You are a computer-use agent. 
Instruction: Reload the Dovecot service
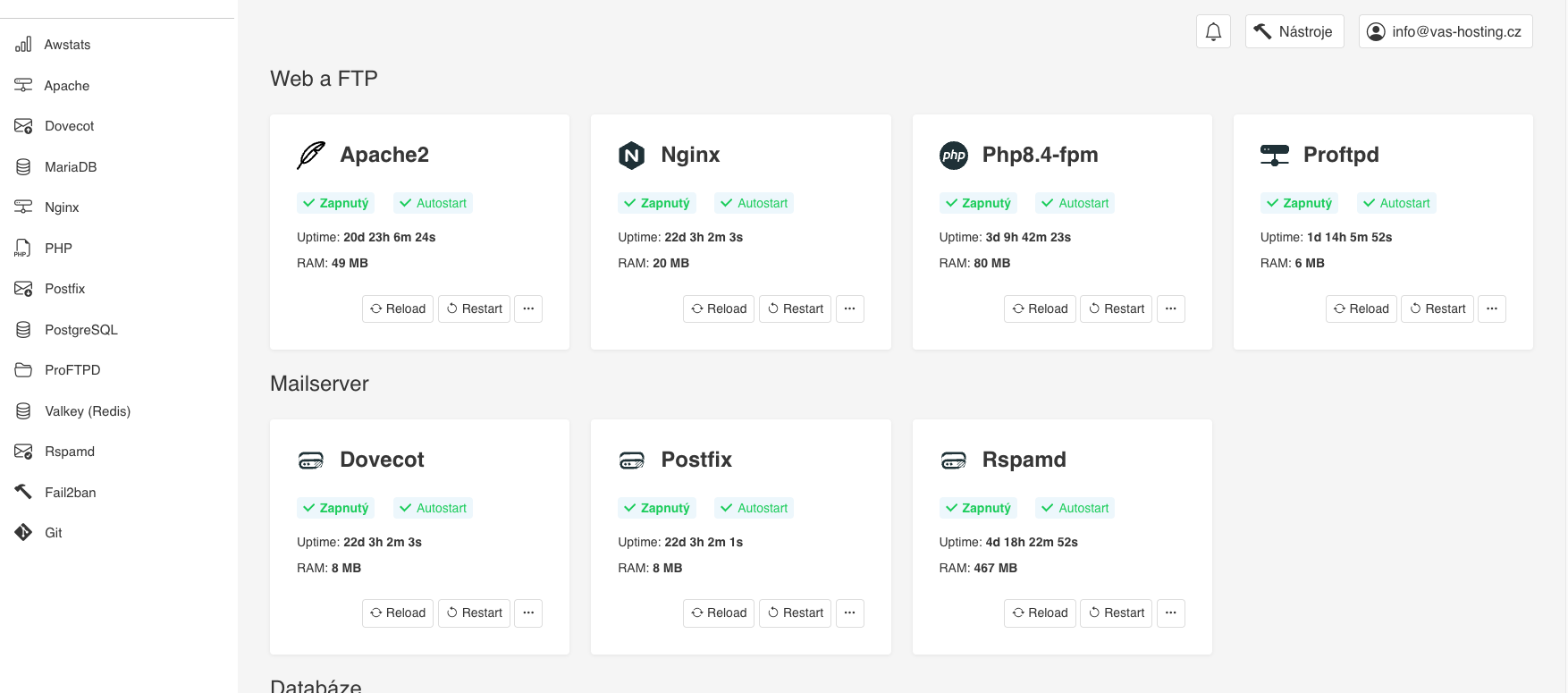pyautogui.click(x=398, y=613)
